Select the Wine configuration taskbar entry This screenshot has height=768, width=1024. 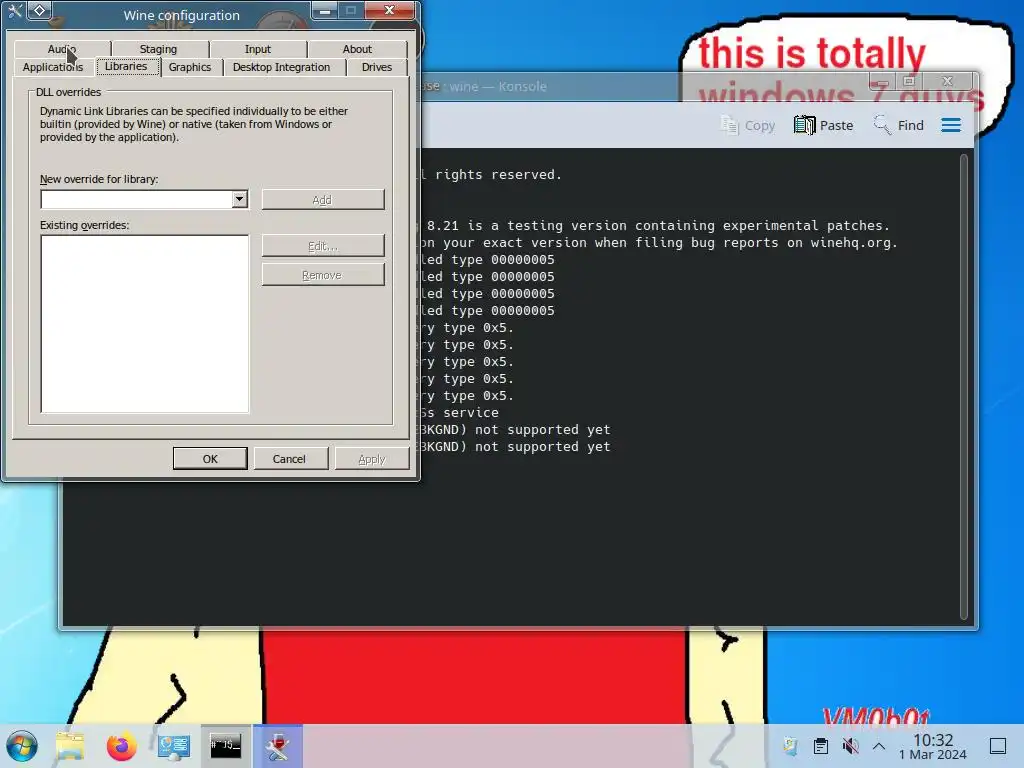click(x=278, y=746)
